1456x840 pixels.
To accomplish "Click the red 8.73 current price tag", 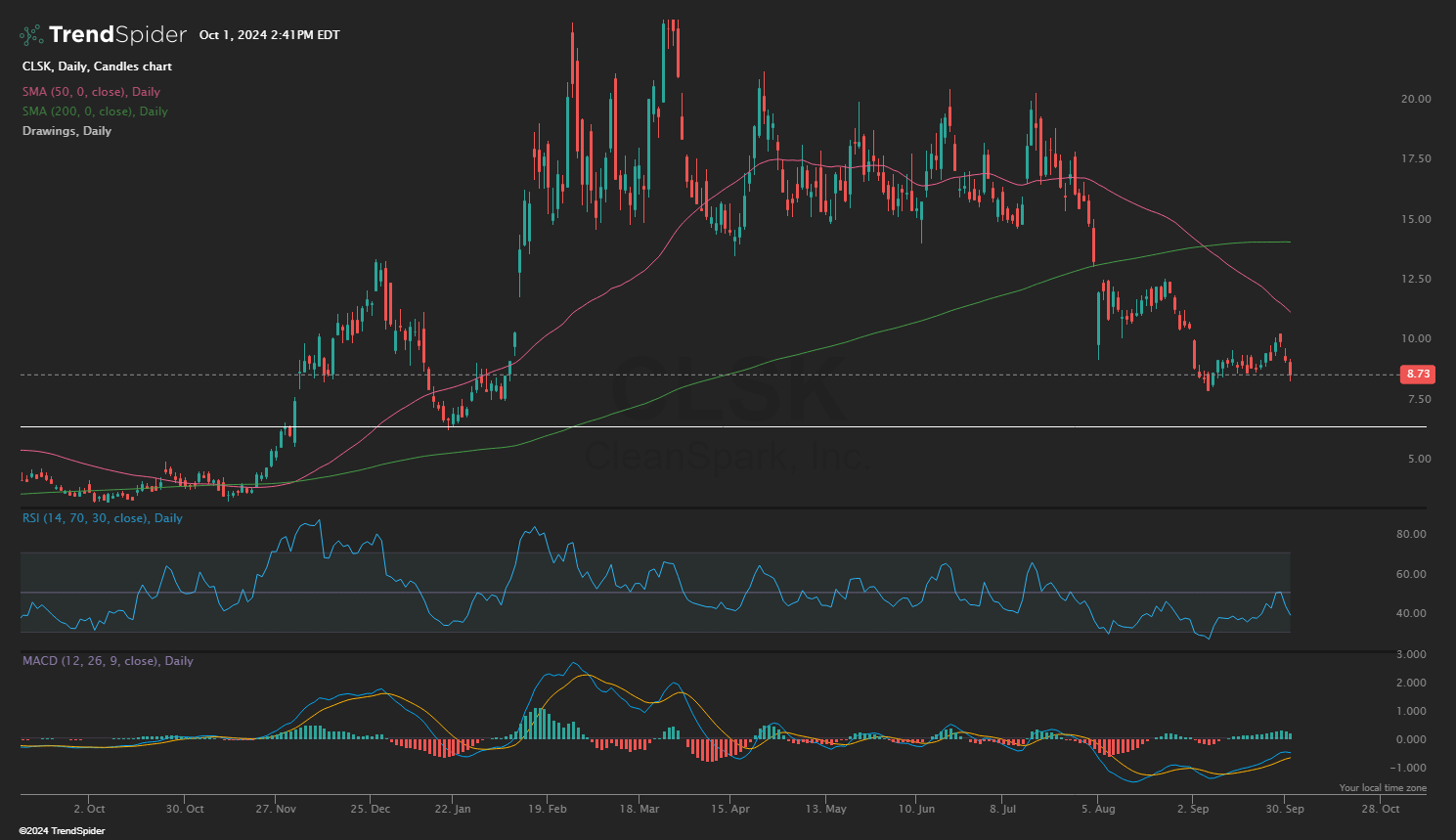I will point(1417,375).
